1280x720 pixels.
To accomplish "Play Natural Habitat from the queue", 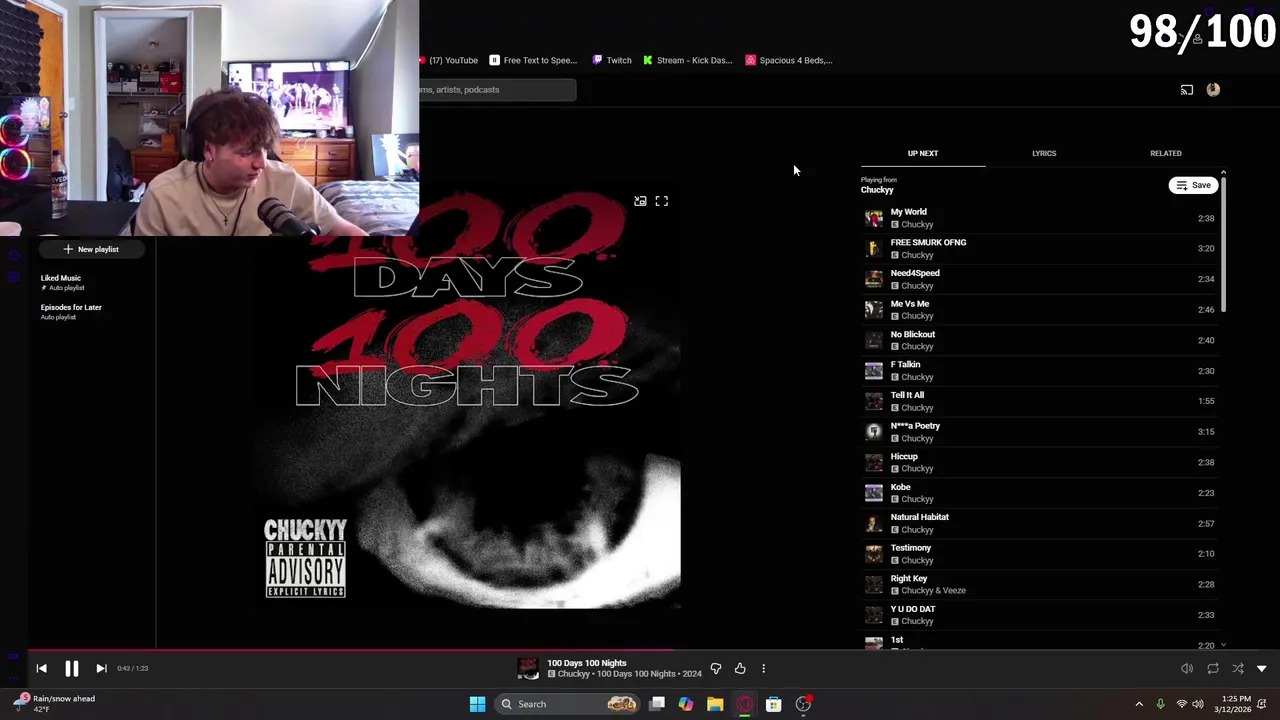I will [x=1040, y=523].
